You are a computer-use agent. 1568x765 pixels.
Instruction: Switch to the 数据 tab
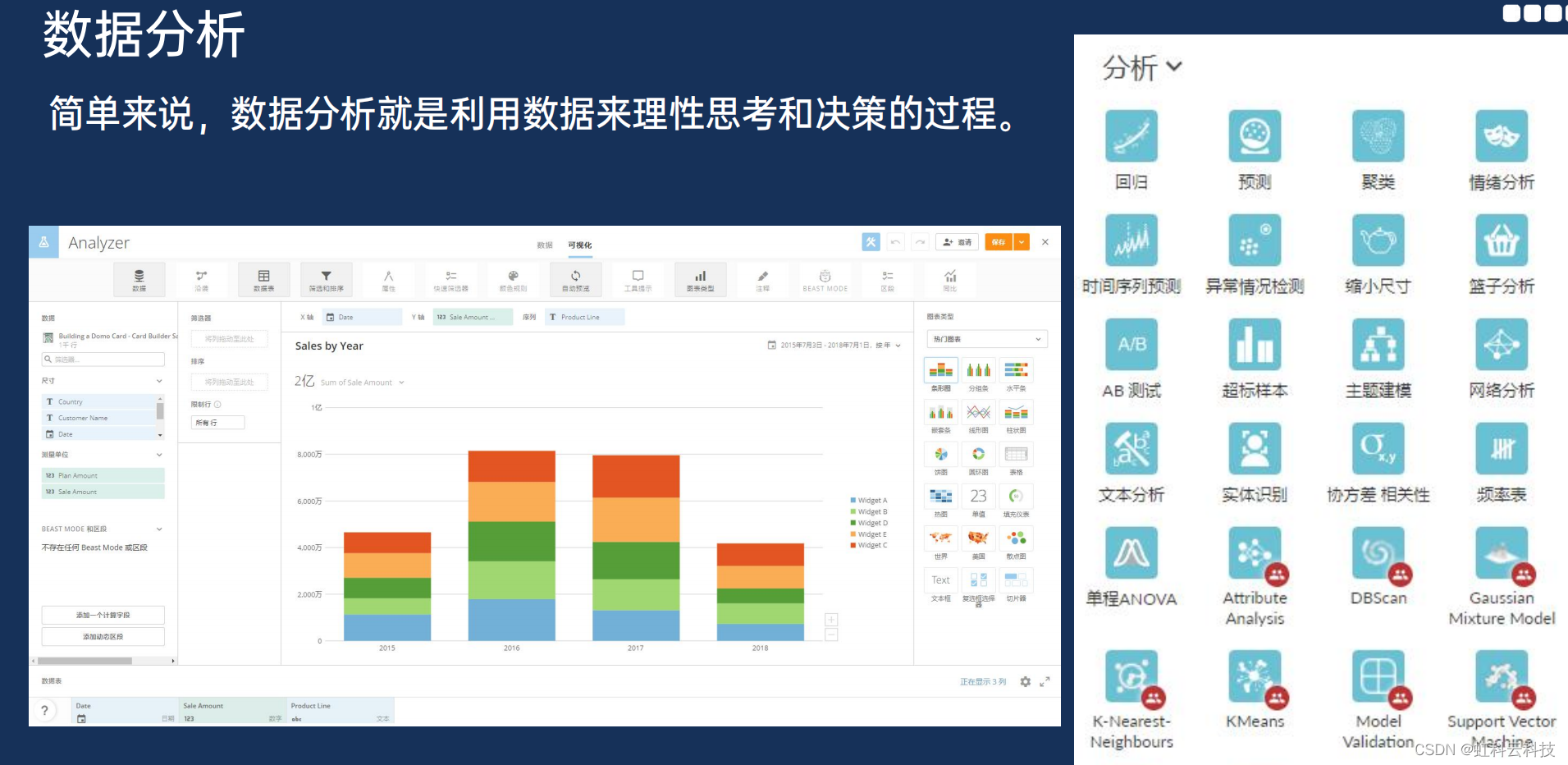(x=545, y=245)
